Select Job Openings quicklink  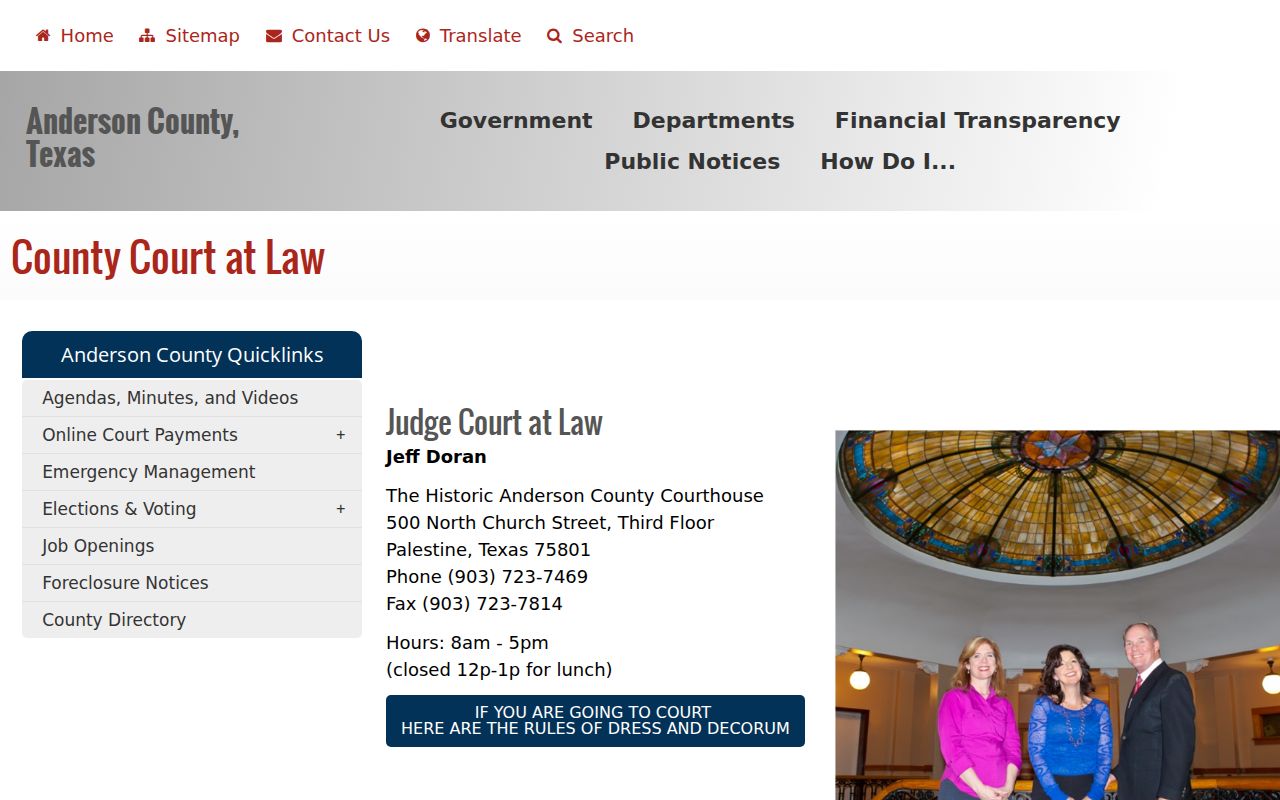[x=192, y=546]
